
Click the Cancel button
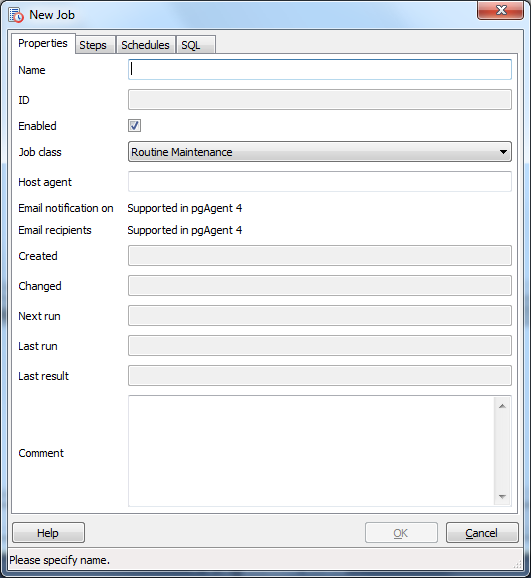point(482,533)
